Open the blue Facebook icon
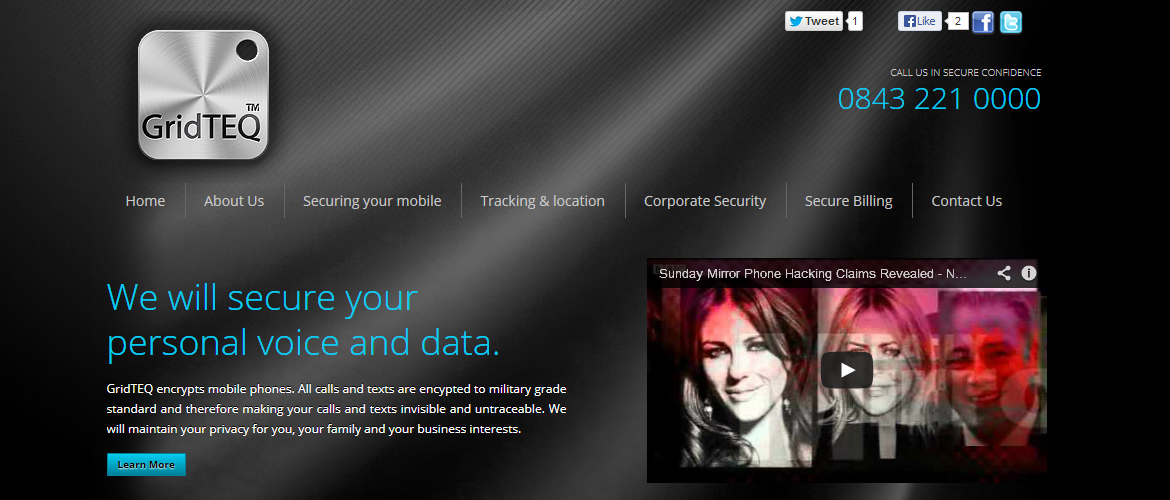This screenshot has width=1170, height=500. pyautogui.click(x=983, y=22)
